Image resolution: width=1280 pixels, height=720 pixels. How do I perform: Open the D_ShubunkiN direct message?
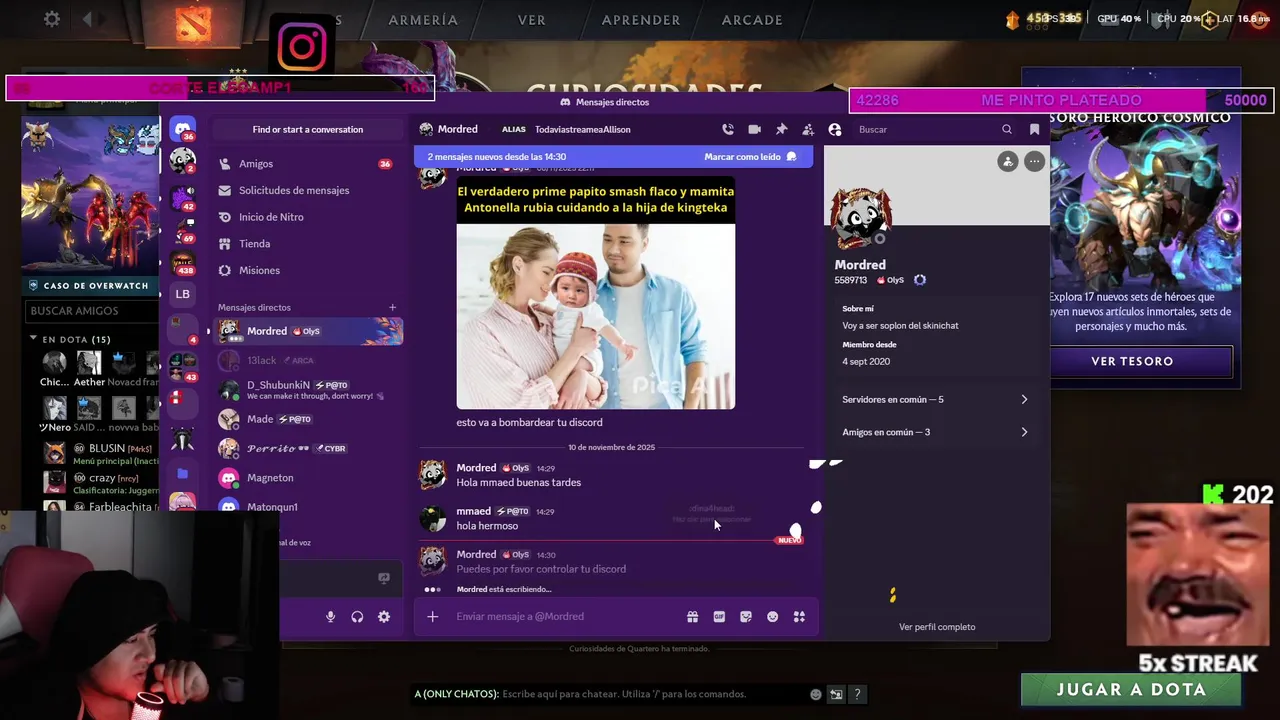click(x=307, y=390)
